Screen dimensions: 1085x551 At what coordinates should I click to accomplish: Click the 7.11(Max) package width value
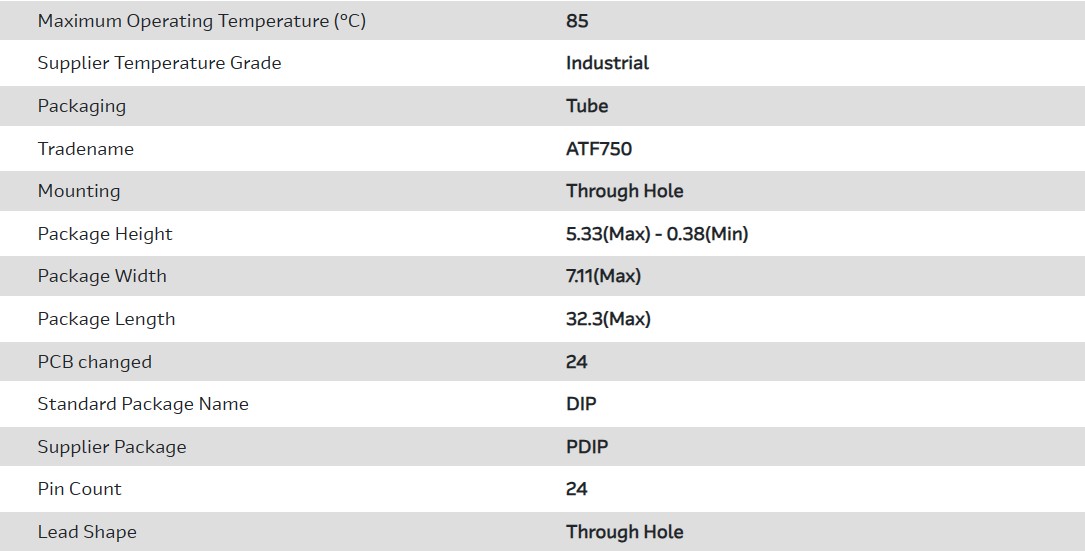(x=603, y=276)
